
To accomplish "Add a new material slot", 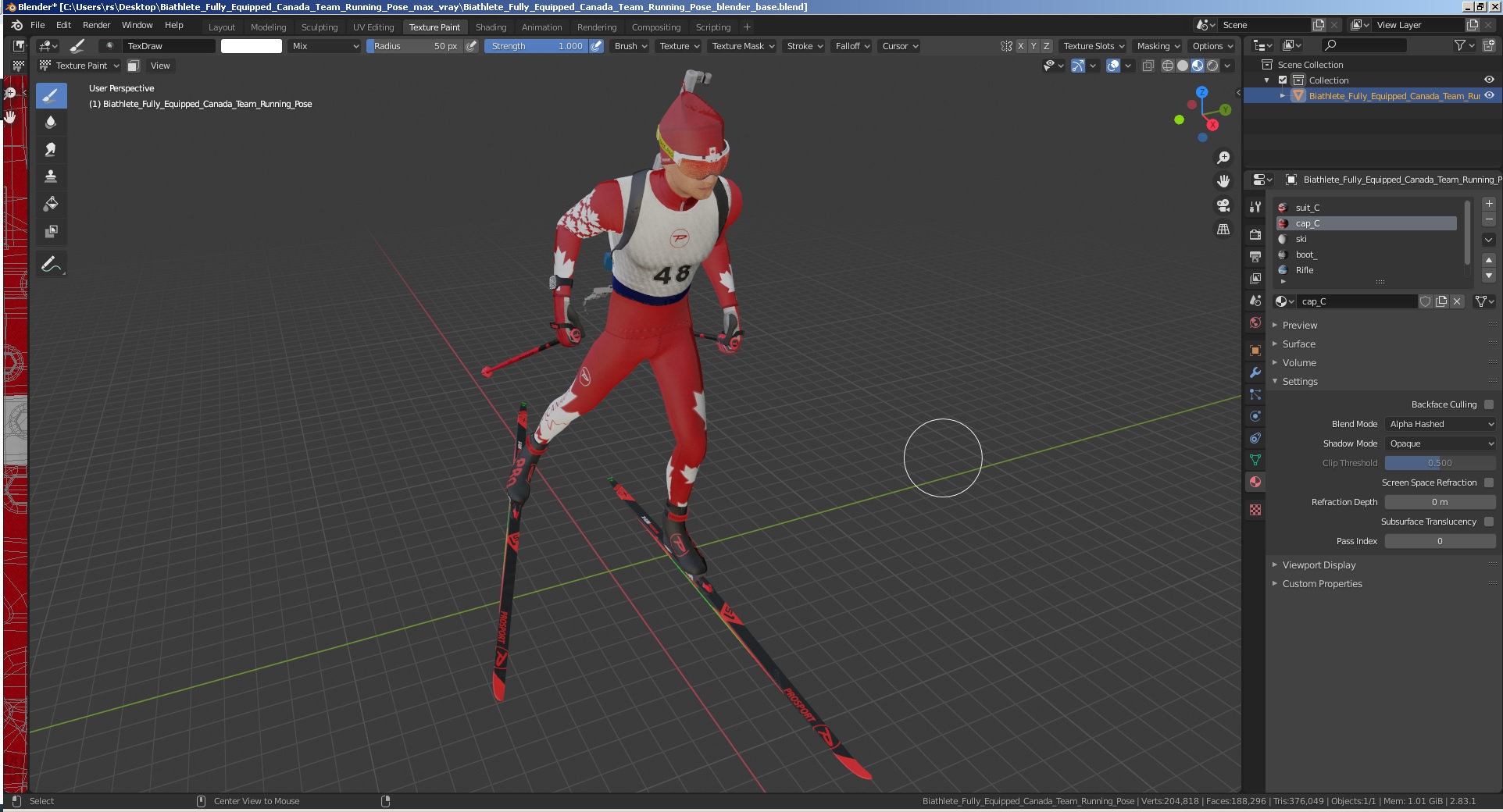I will point(1489,204).
